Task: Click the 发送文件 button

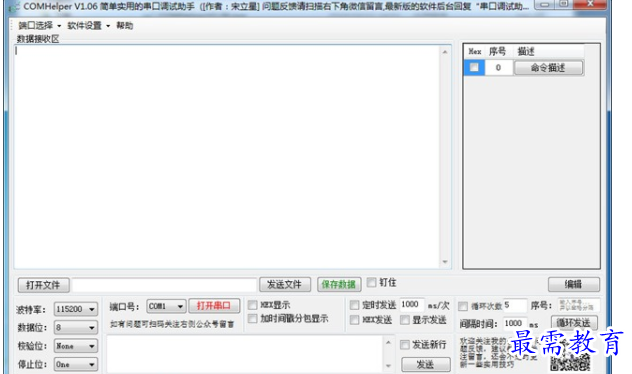Action: (285, 285)
